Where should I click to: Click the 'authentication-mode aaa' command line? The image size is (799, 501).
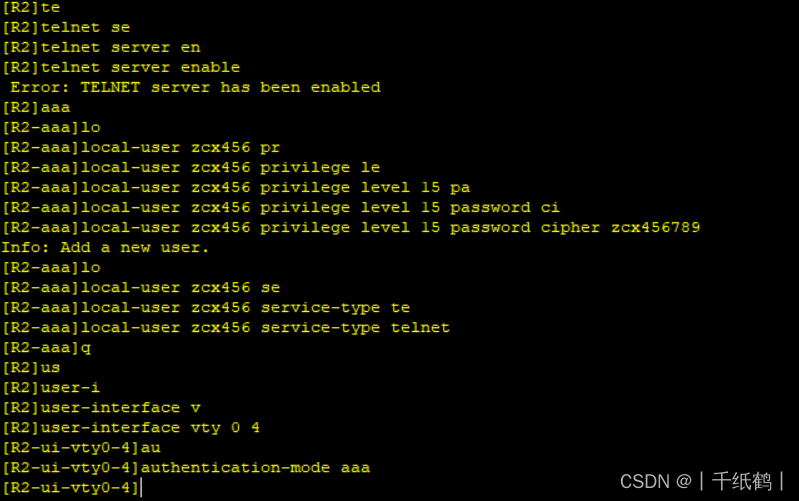click(186, 468)
